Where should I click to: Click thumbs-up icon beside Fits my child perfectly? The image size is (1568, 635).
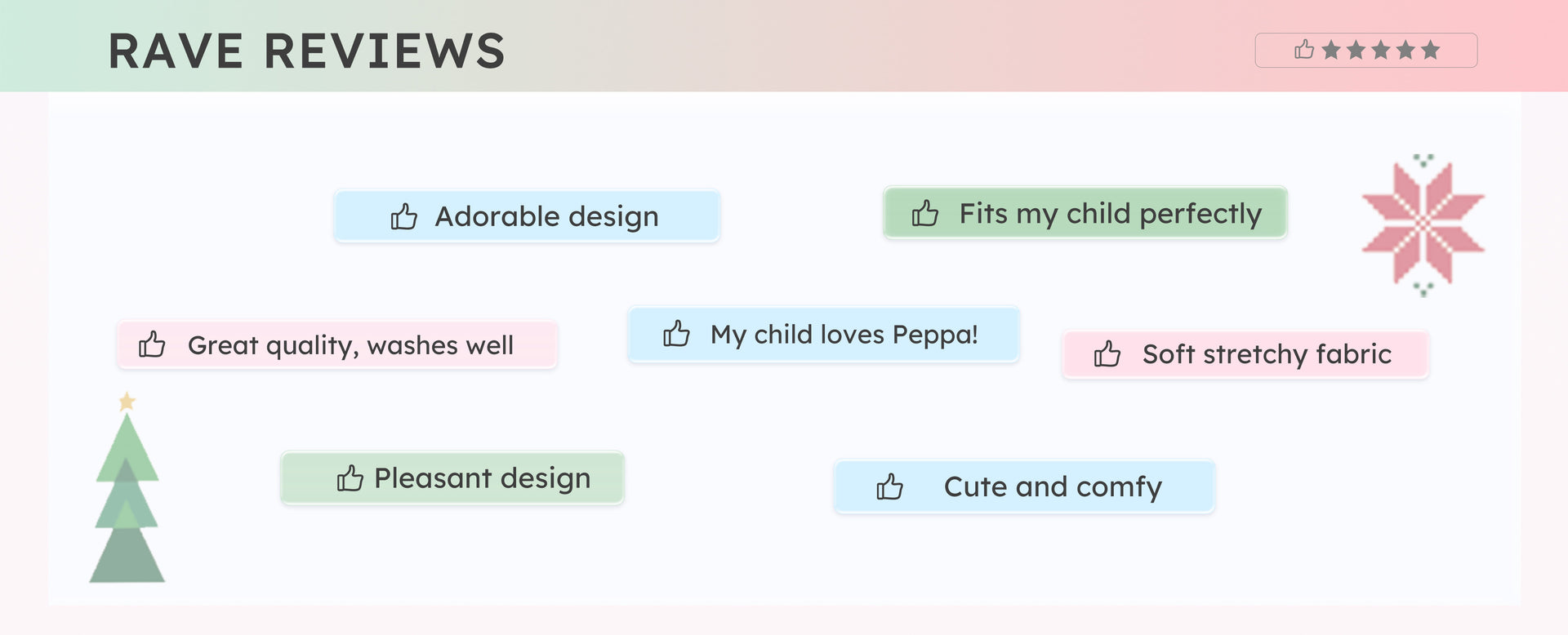pyautogui.click(x=924, y=213)
